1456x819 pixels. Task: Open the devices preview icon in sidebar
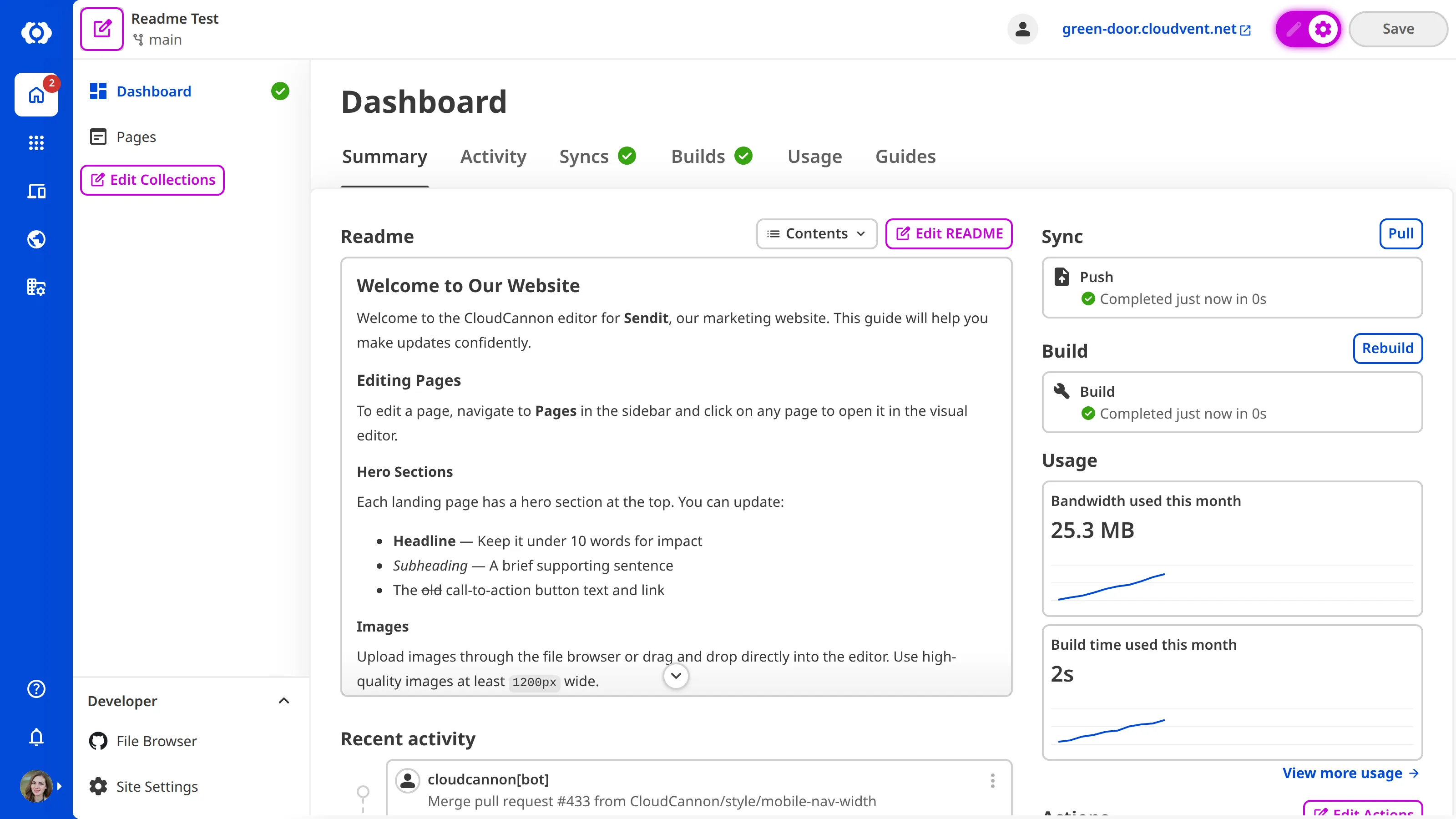tap(36, 191)
